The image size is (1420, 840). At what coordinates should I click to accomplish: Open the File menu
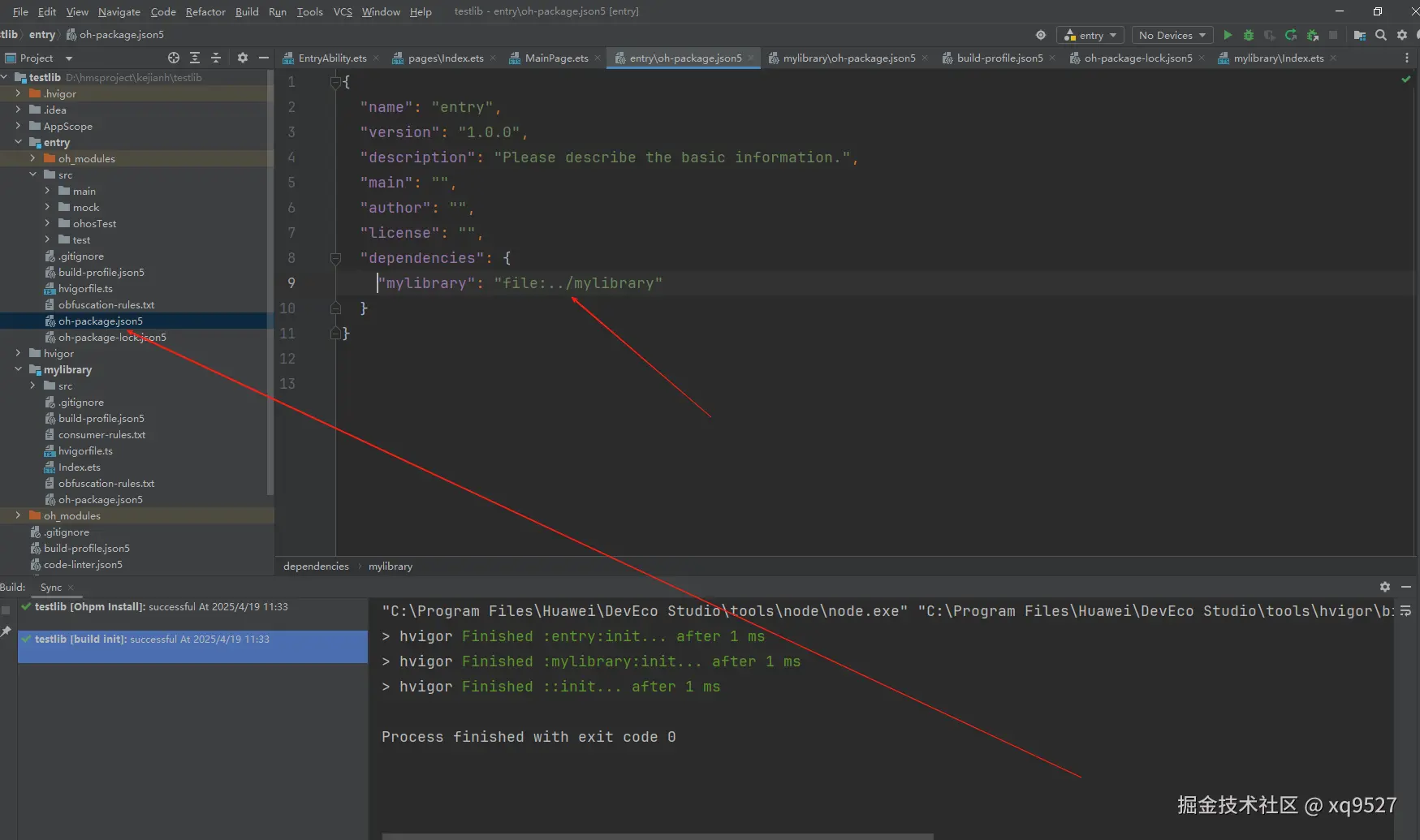(20, 11)
